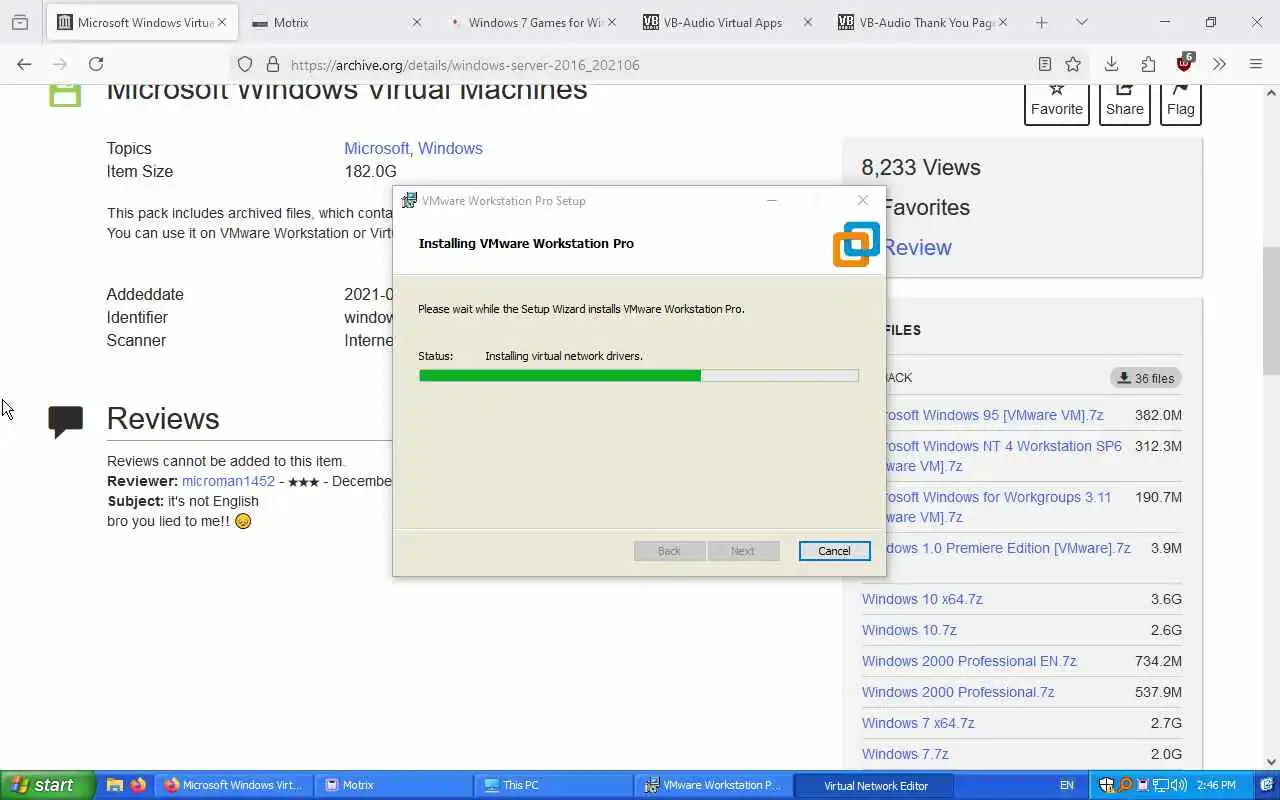This screenshot has width=1280, height=800.
Task: Open Windows 1.0 Premiere Edition link
Action: [x=1008, y=548]
